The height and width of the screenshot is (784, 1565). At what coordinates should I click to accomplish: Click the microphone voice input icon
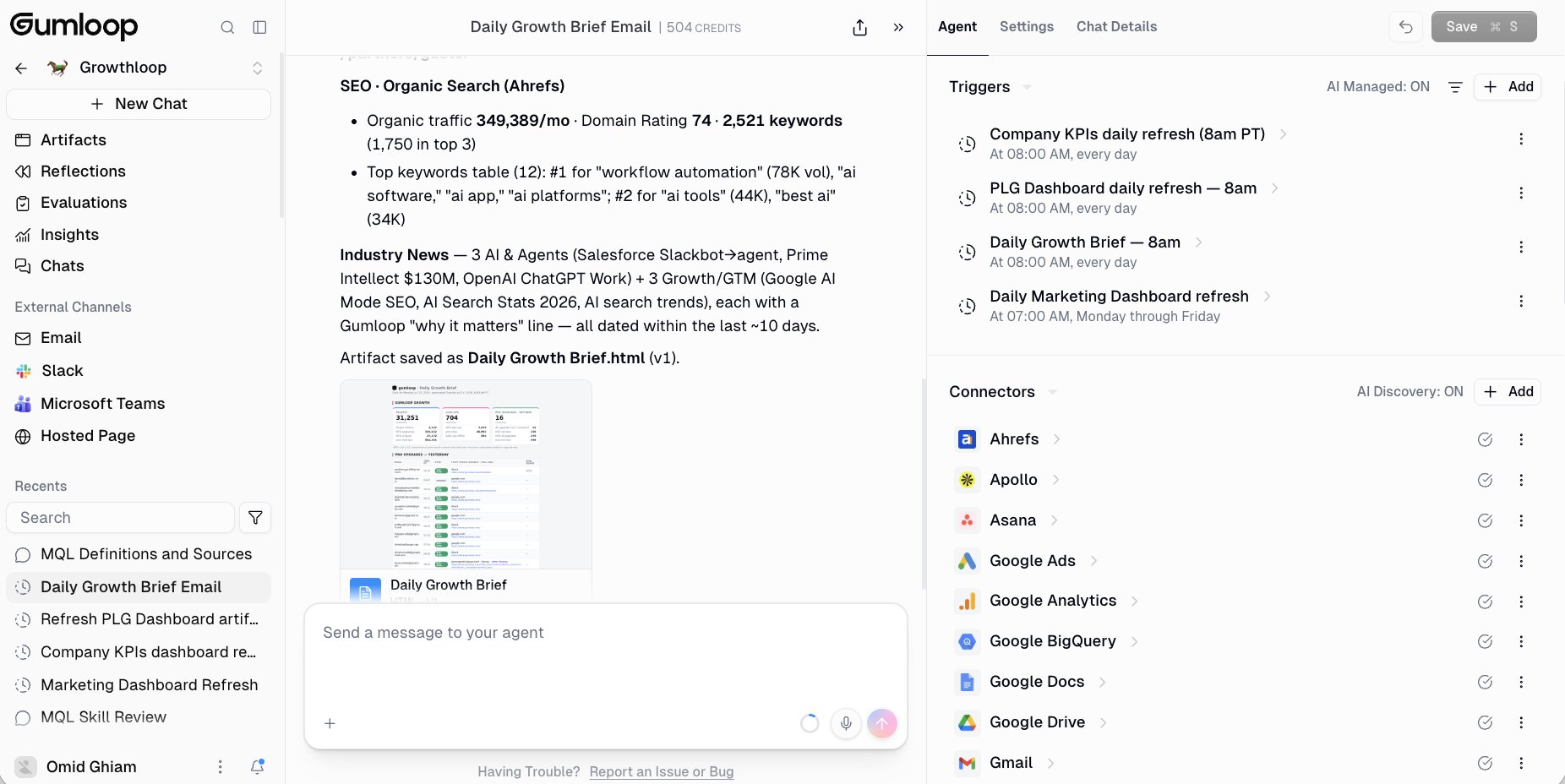pos(846,723)
